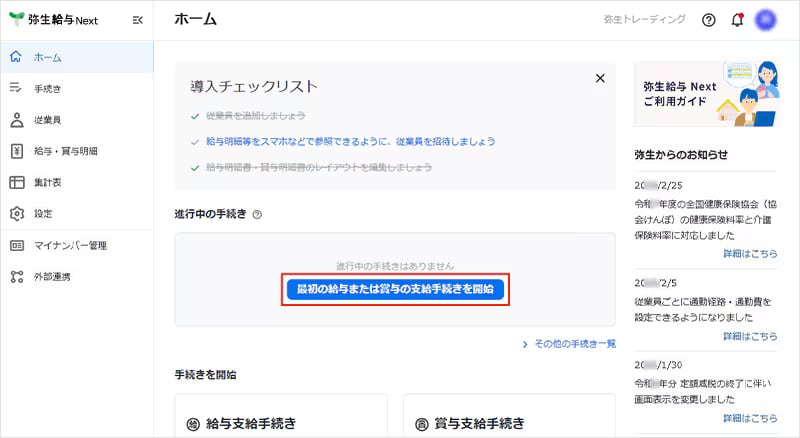Open 手続き in the sidebar menu
Screen dimensions: 800x438
pos(48,89)
